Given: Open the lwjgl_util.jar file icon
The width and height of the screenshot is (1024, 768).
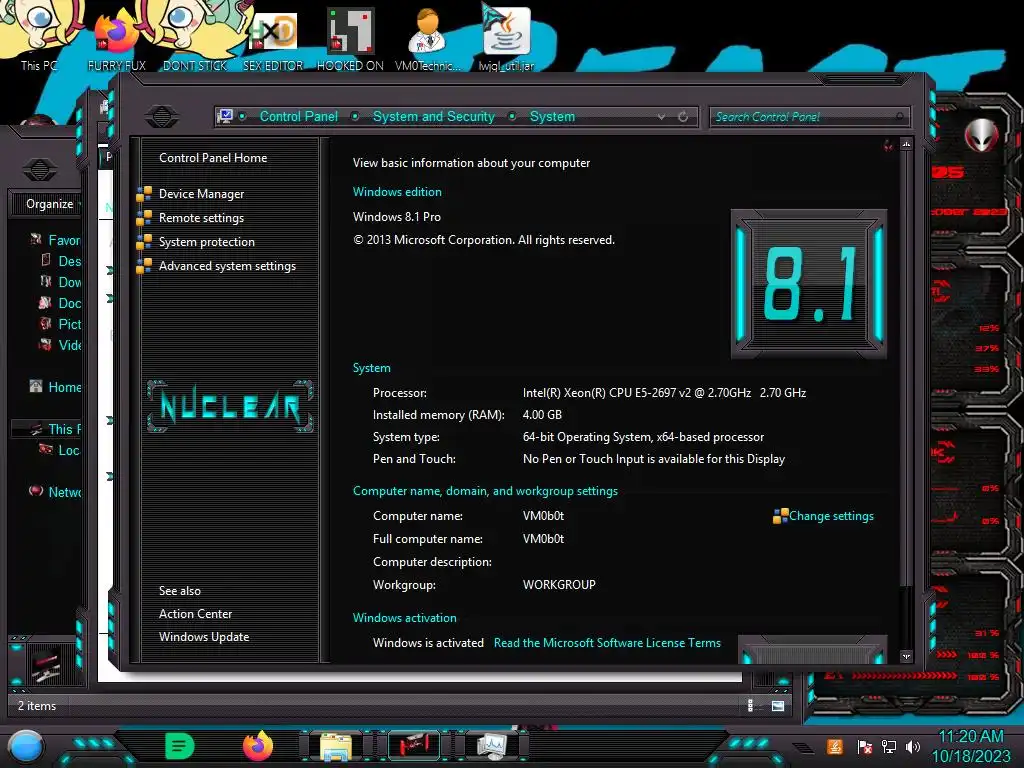Looking at the screenshot, I should click(x=506, y=39).
